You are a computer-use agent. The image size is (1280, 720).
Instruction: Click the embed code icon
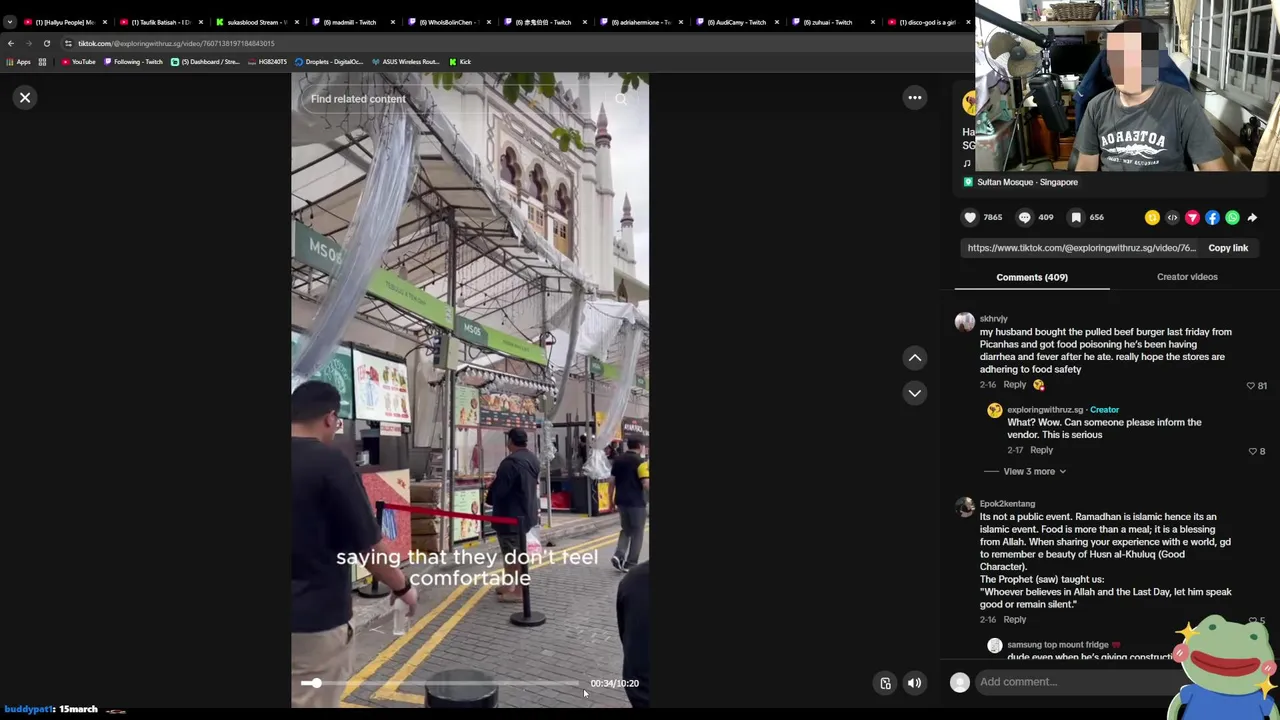[1172, 217]
